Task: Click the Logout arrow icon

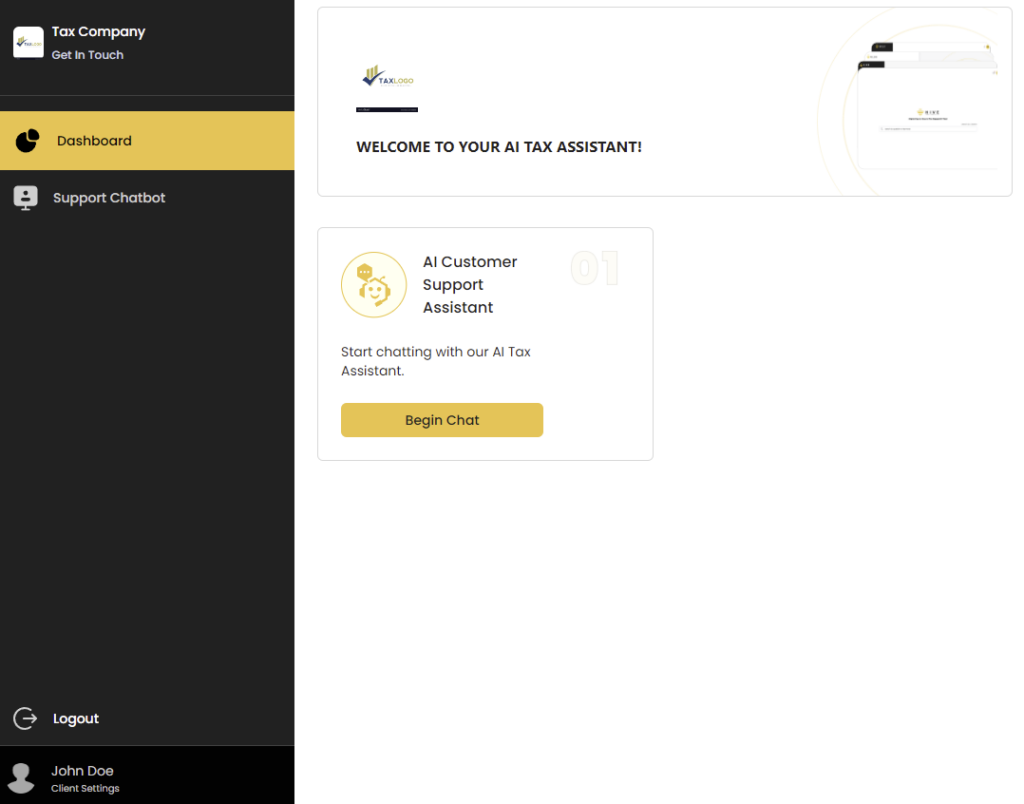Action: pos(25,719)
